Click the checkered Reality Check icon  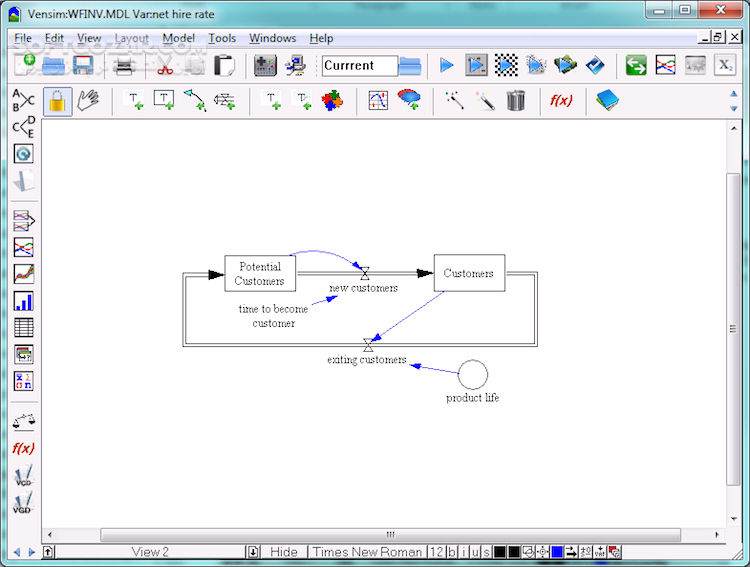[506, 65]
